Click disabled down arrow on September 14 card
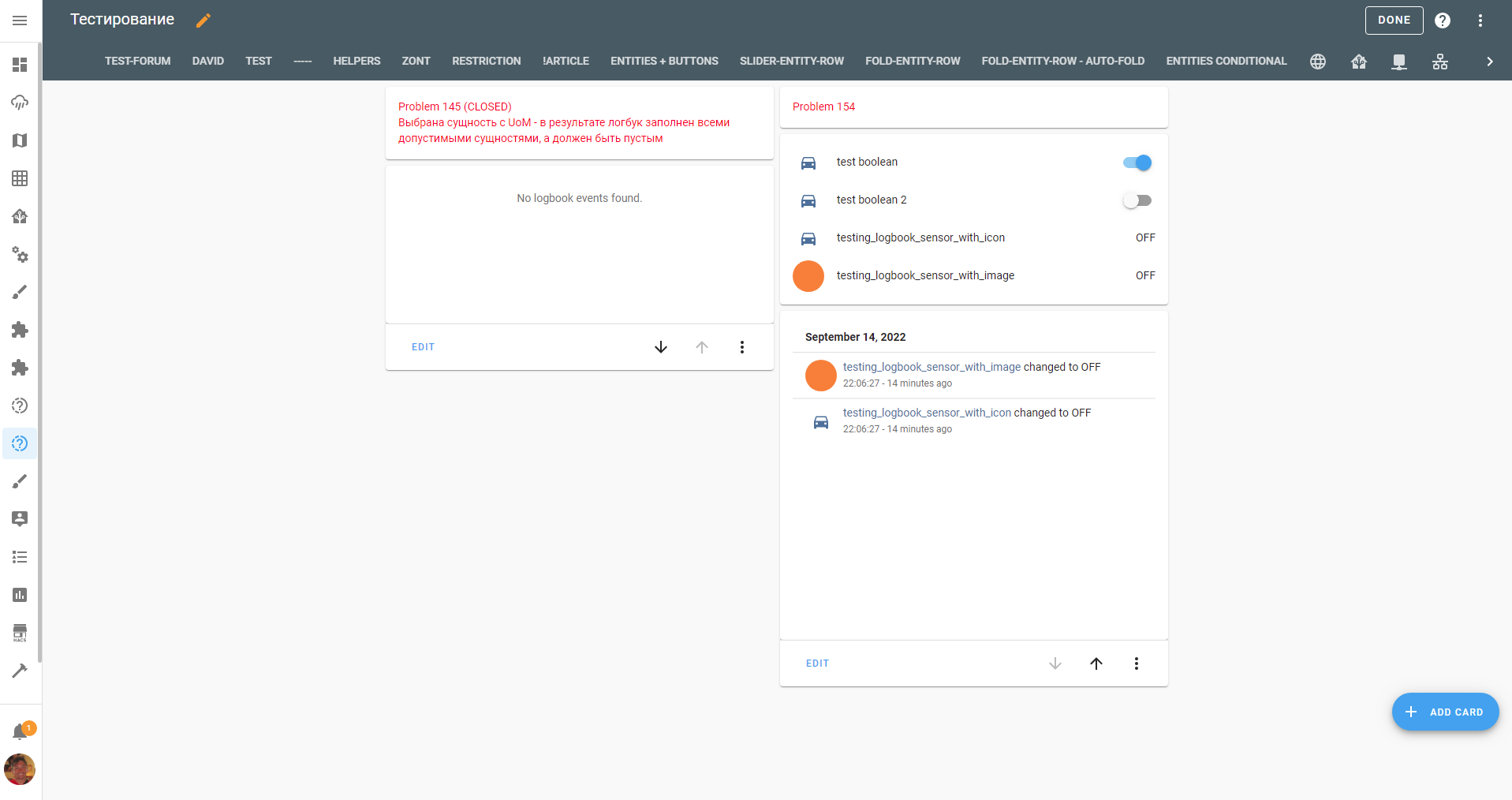This screenshot has height=800, width=1512. 1055,664
